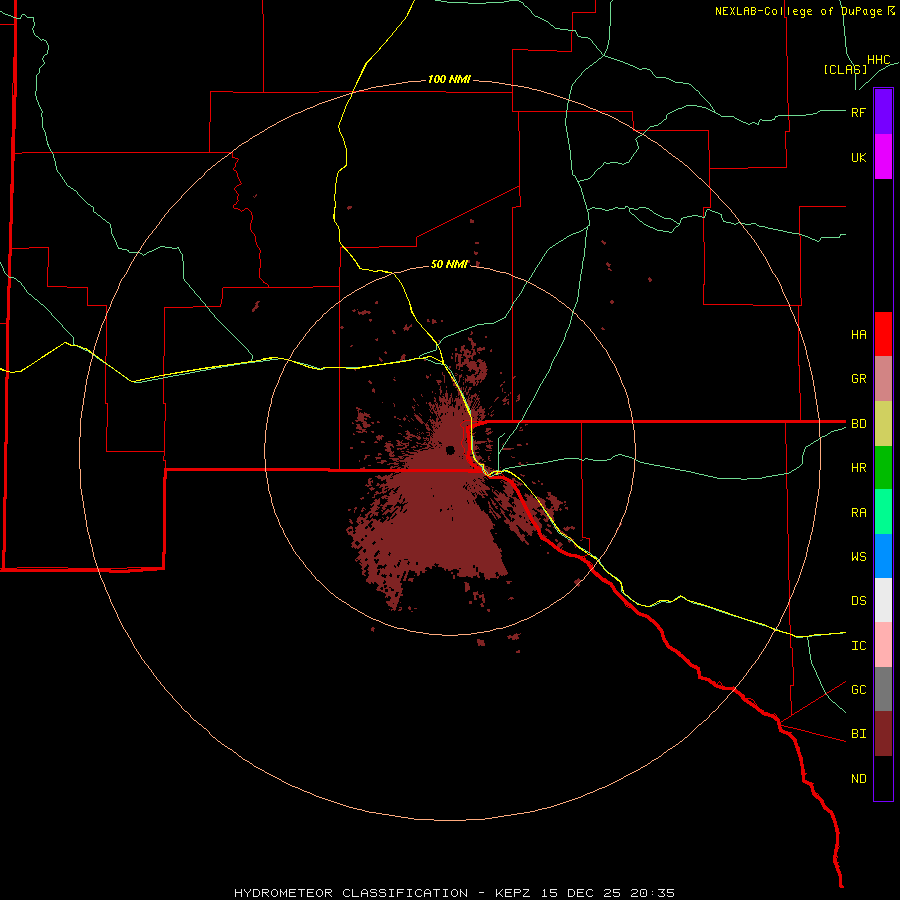The width and height of the screenshot is (900, 900).
Task: Click the HHC product code label
Action: pos(878,59)
